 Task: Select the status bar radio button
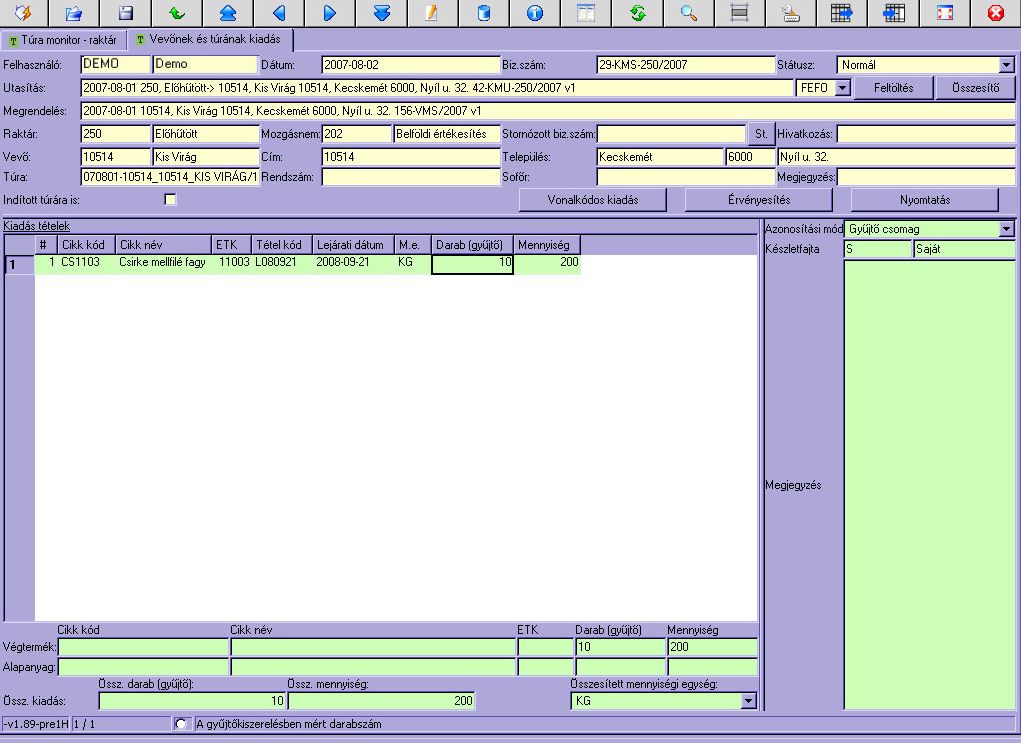pos(181,723)
